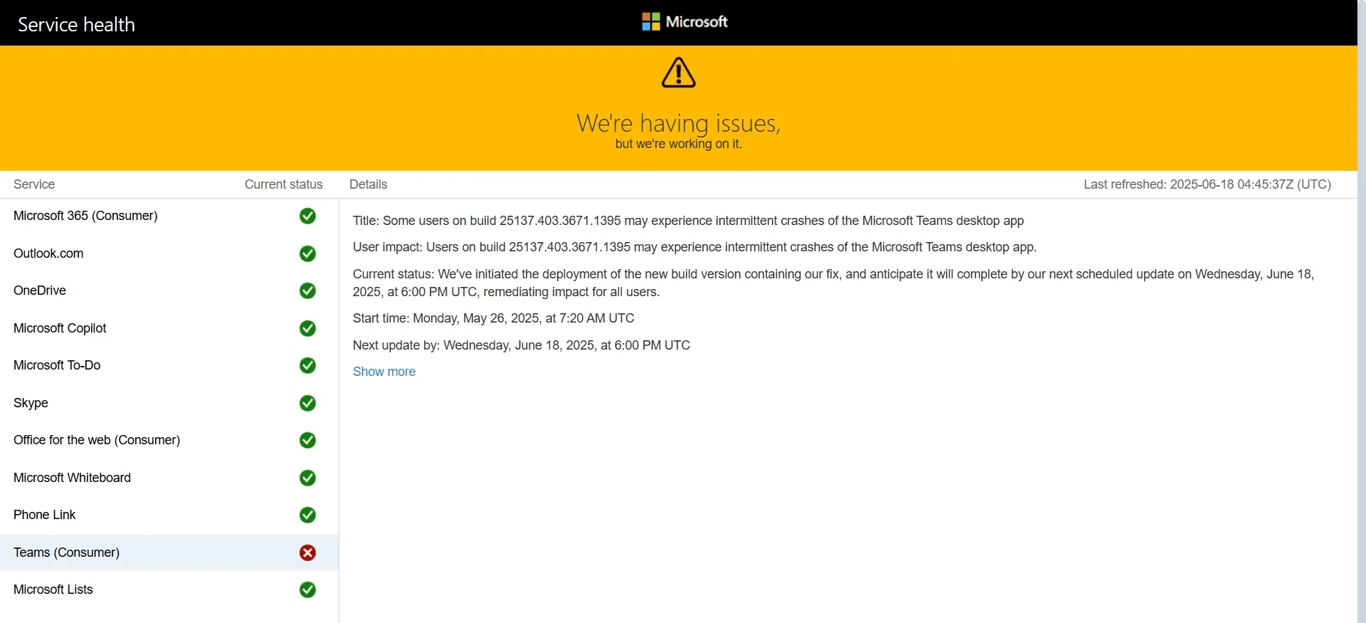The image size is (1366, 623).
Task: Click red error icon for Teams (Consumer)
Action: pos(308,553)
